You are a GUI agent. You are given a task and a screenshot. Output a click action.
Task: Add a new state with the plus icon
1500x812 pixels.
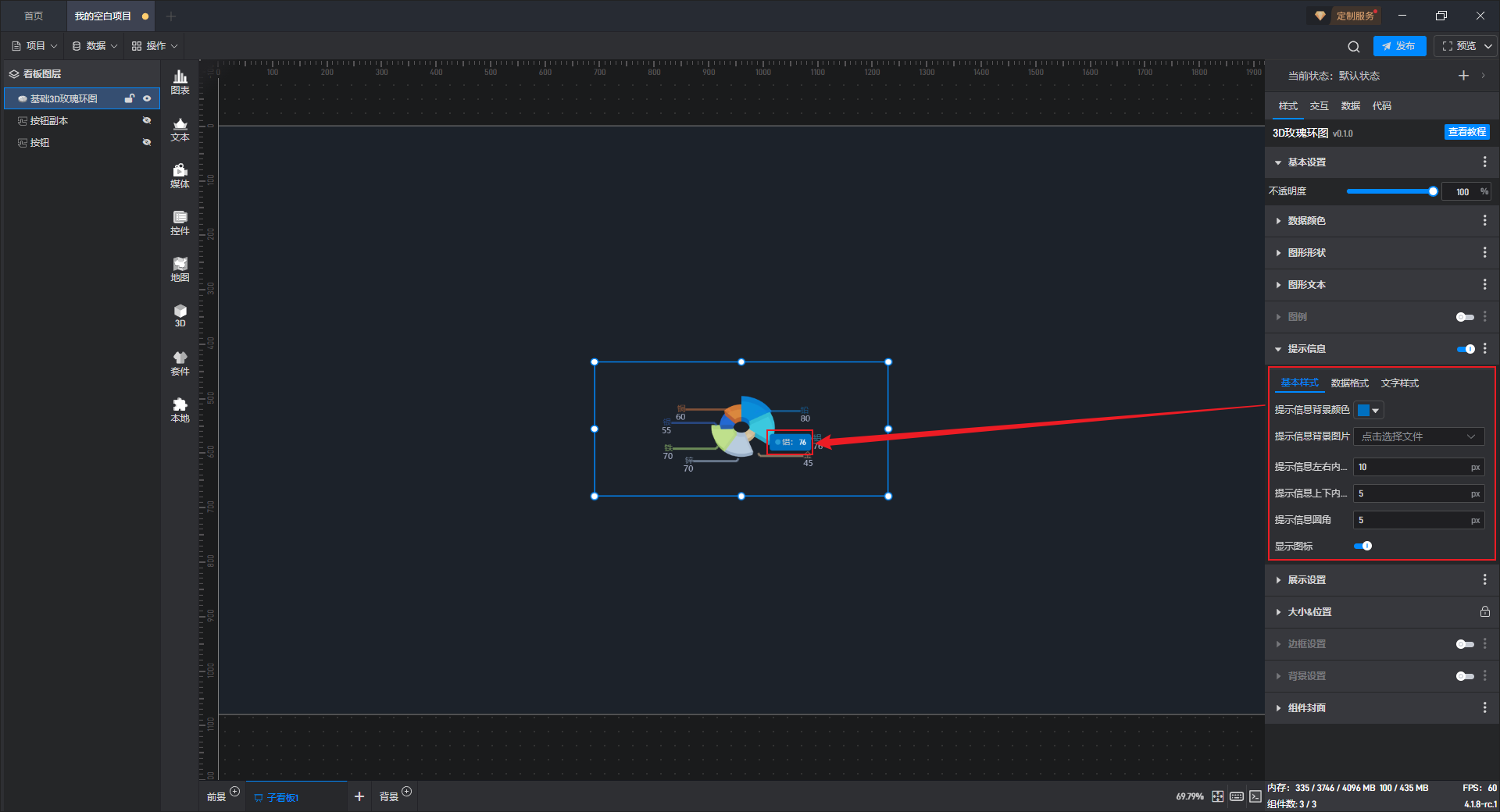coord(1463,76)
